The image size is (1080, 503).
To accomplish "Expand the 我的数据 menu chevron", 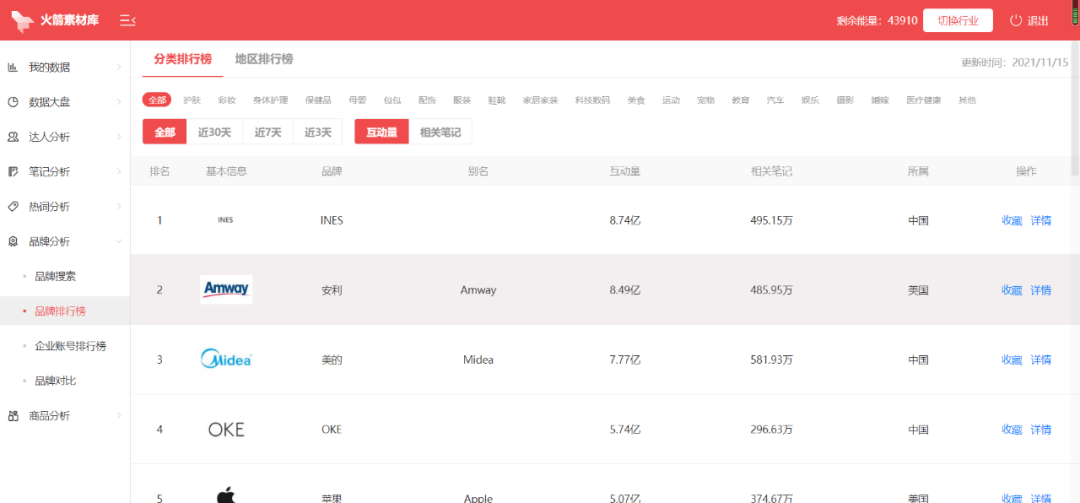I will [x=119, y=68].
